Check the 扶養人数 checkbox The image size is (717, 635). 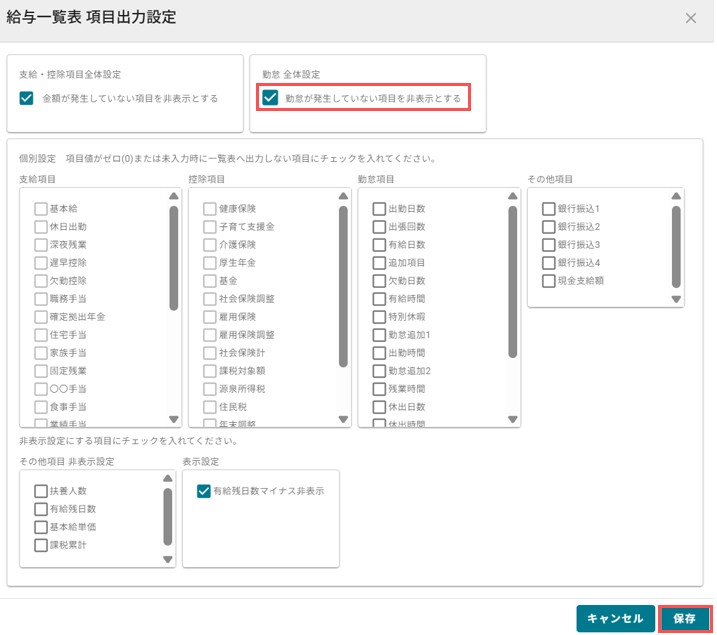(41, 491)
